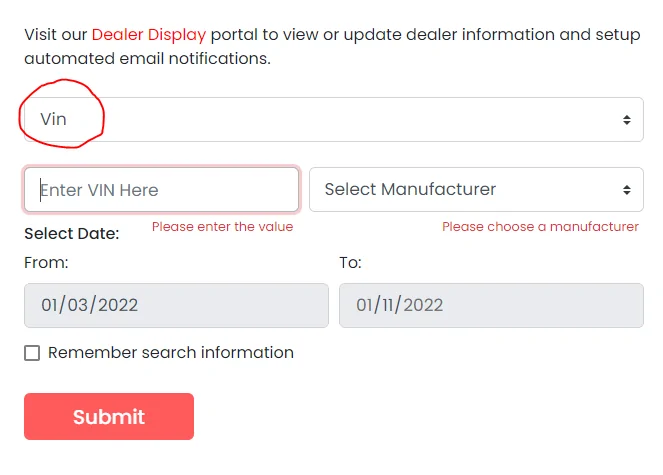Click the "automated email notifications" text
This screenshot has height=475, width=663.
tap(147, 59)
